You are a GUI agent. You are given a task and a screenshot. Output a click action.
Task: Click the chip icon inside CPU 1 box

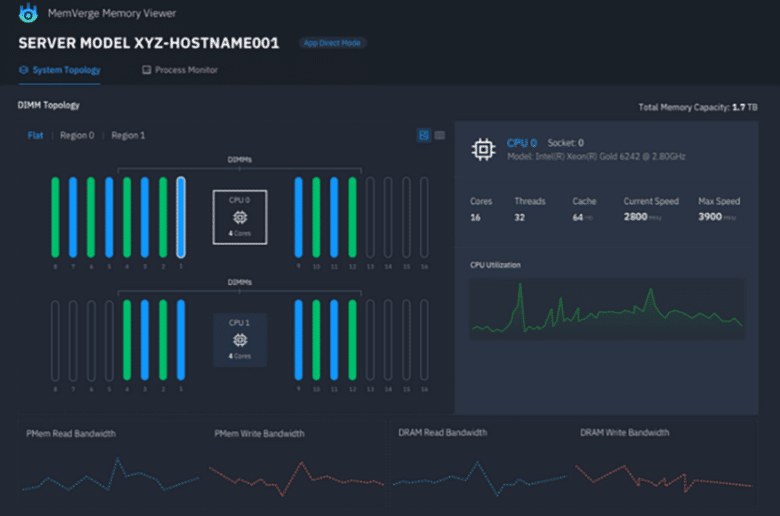click(x=240, y=340)
